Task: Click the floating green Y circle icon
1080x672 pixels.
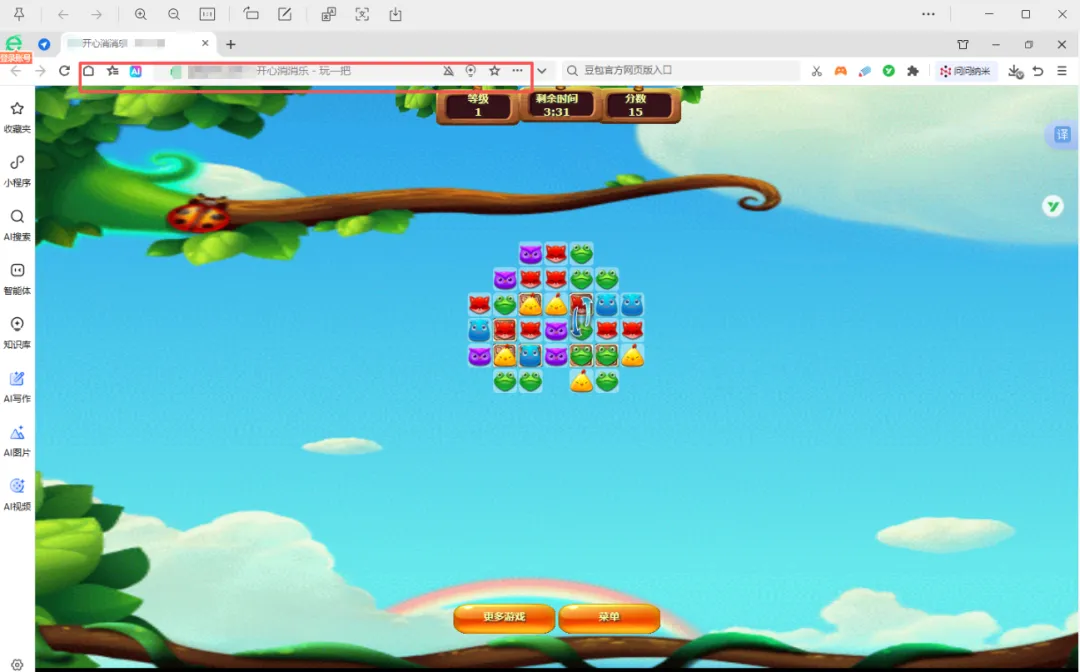Action: point(1052,205)
